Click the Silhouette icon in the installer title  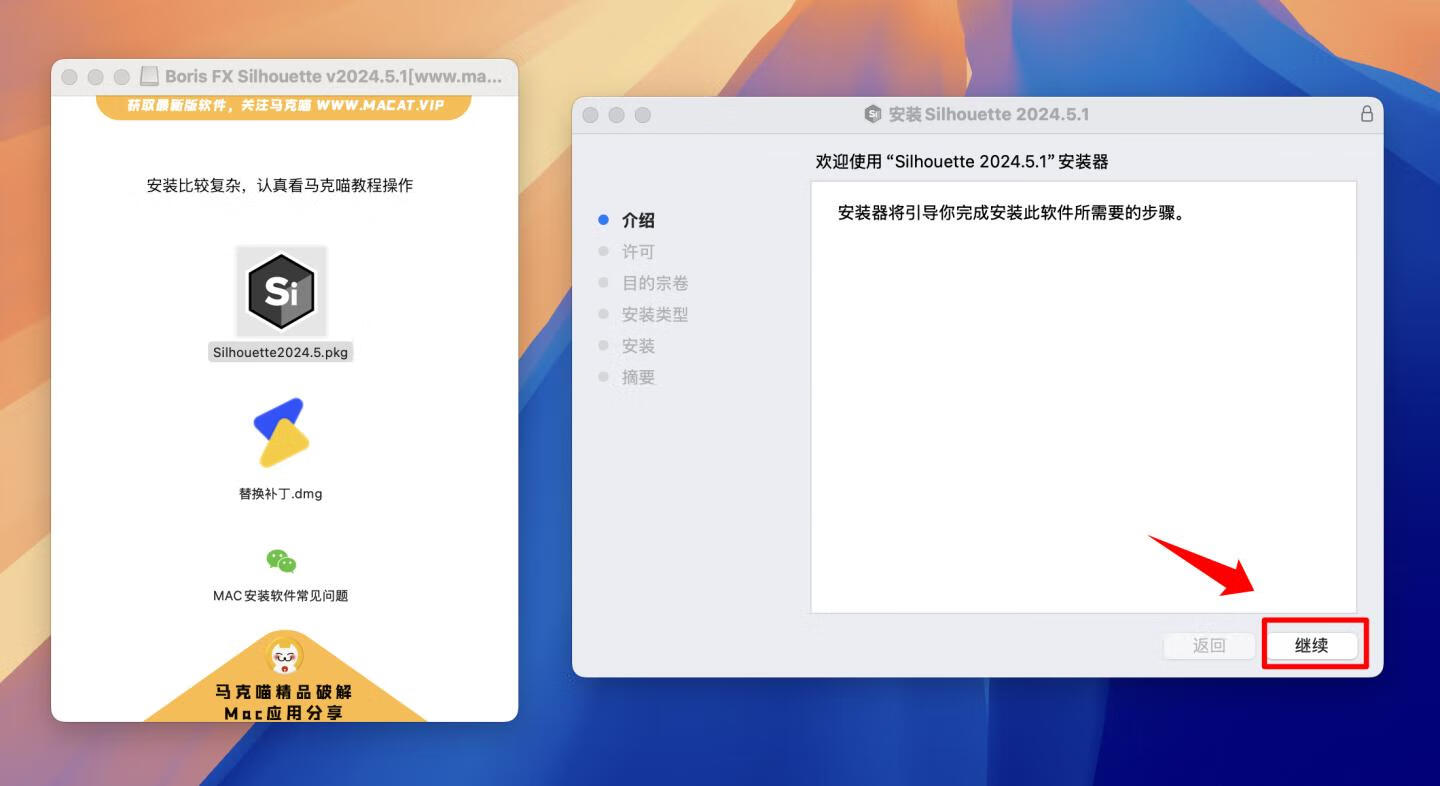tap(873, 114)
